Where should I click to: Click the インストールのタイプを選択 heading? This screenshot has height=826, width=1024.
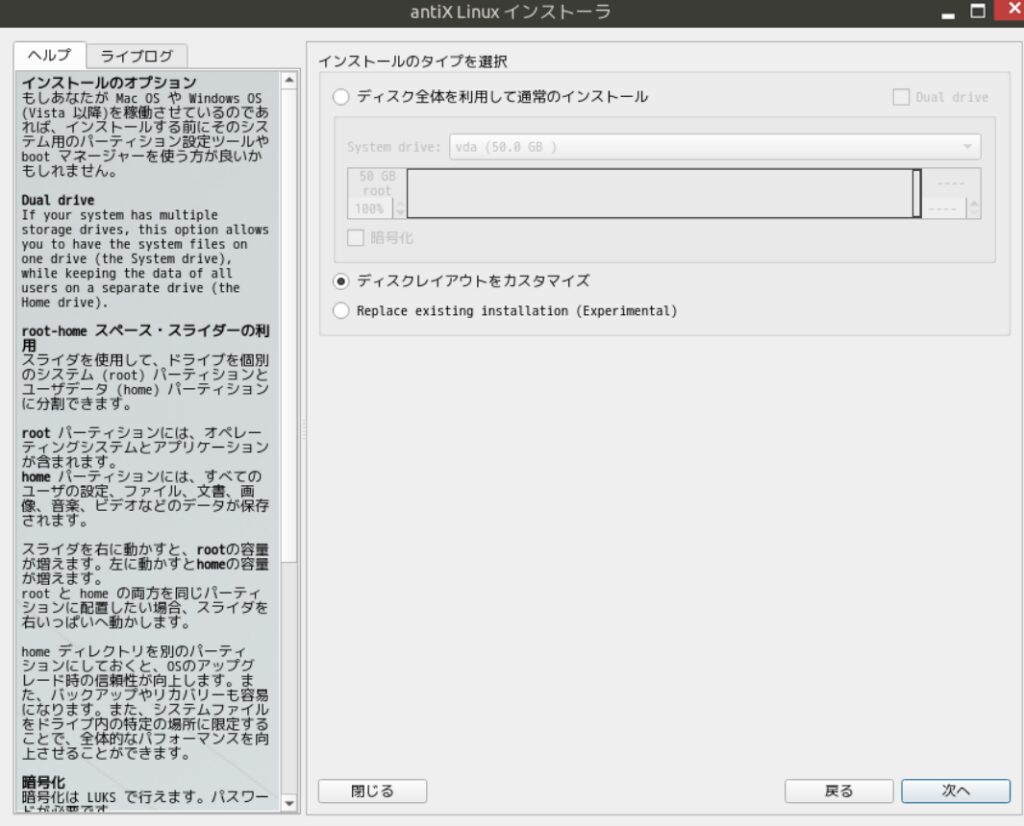point(413,61)
